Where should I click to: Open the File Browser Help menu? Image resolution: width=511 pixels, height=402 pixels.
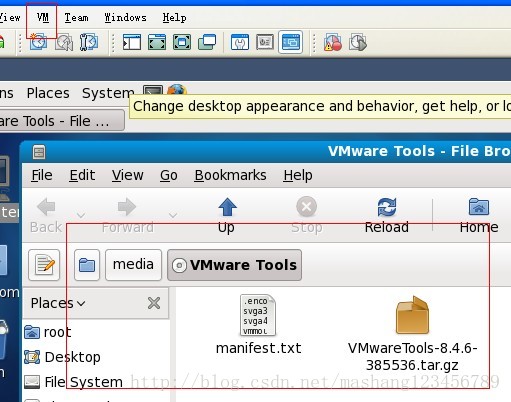pyautogui.click(x=298, y=175)
